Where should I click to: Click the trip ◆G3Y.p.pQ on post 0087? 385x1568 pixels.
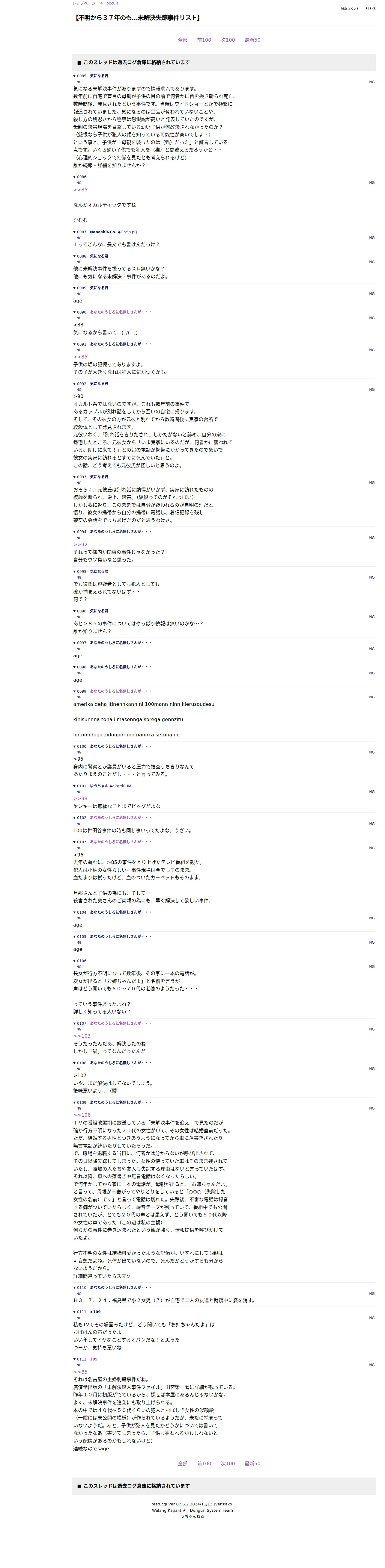(127, 232)
